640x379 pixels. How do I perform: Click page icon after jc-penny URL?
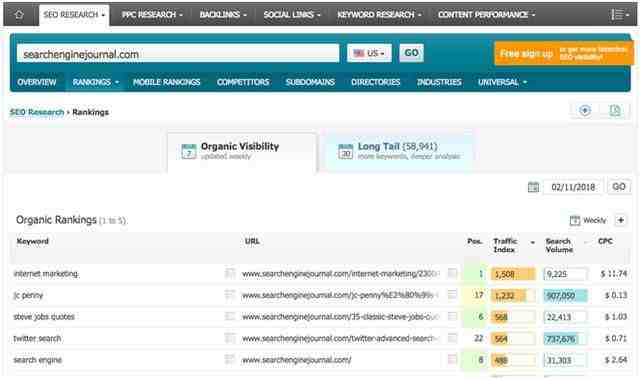click(x=452, y=295)
